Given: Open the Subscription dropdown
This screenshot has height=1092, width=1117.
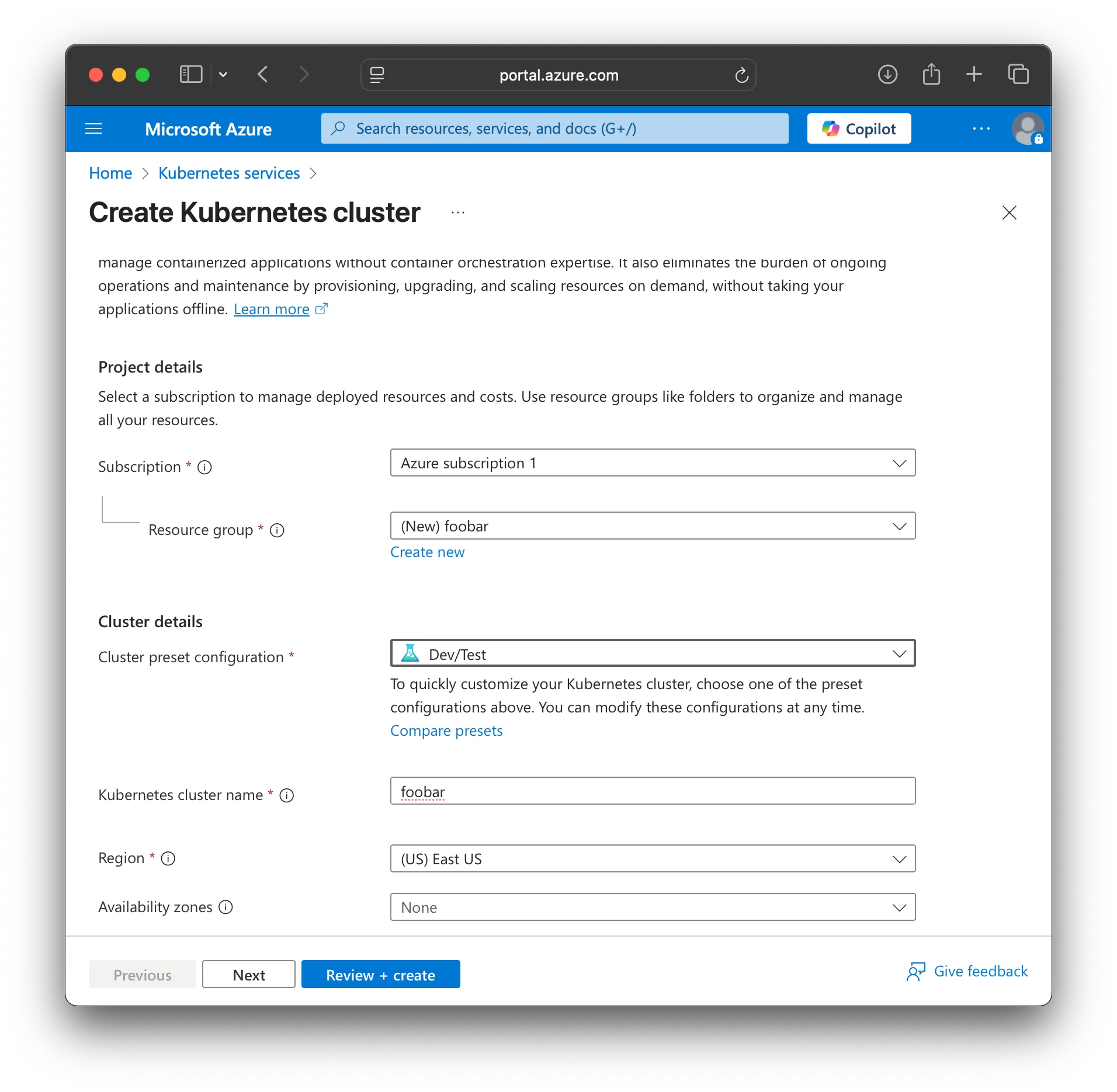Looking at the screenshot, I should pyautogui.click(x=653, y=462).
